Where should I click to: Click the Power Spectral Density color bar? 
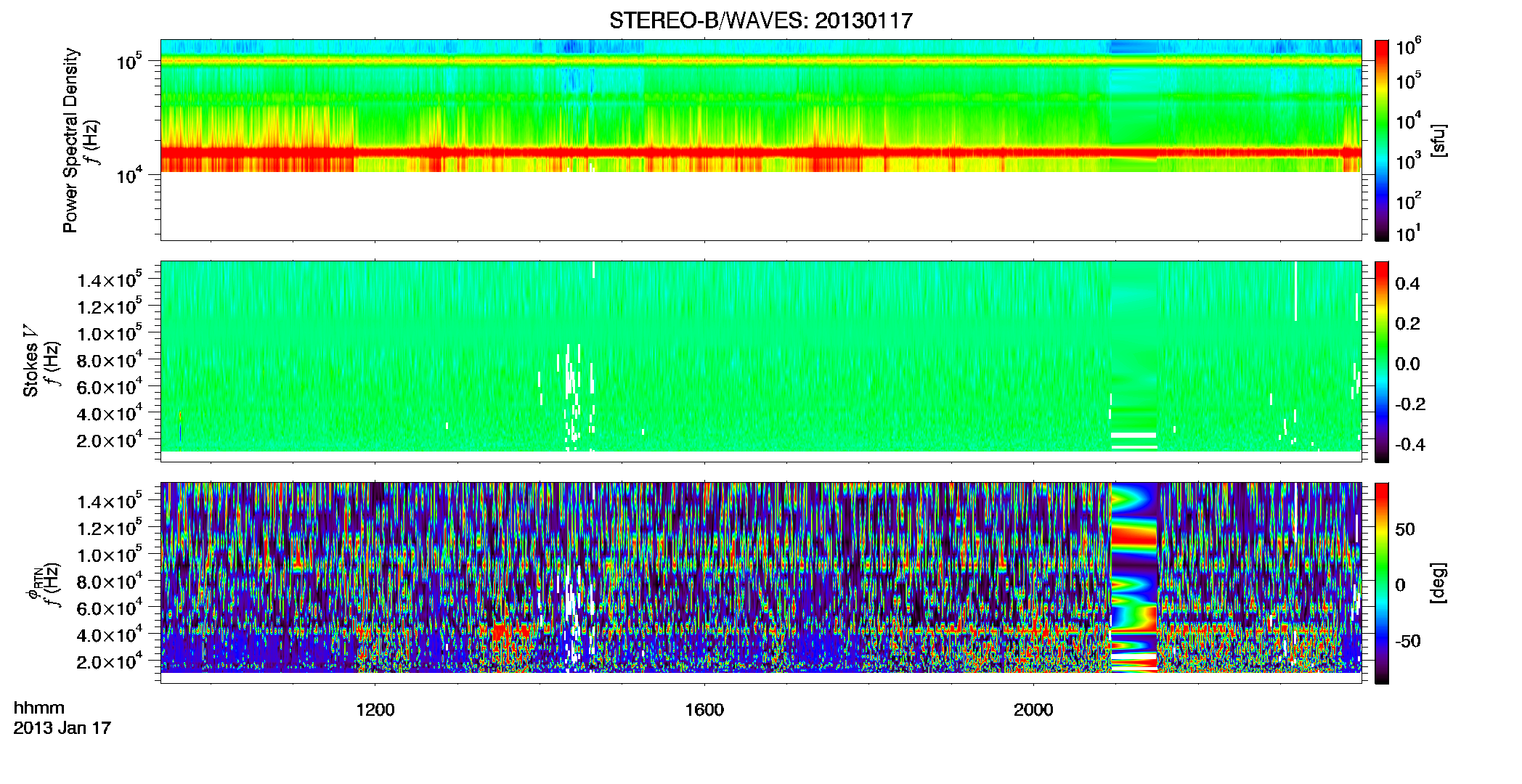tap(1382, 140)
